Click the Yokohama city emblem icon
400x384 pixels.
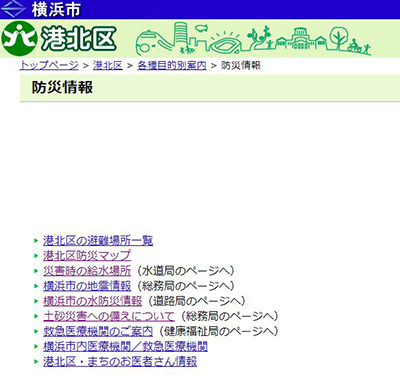point(13,9)
